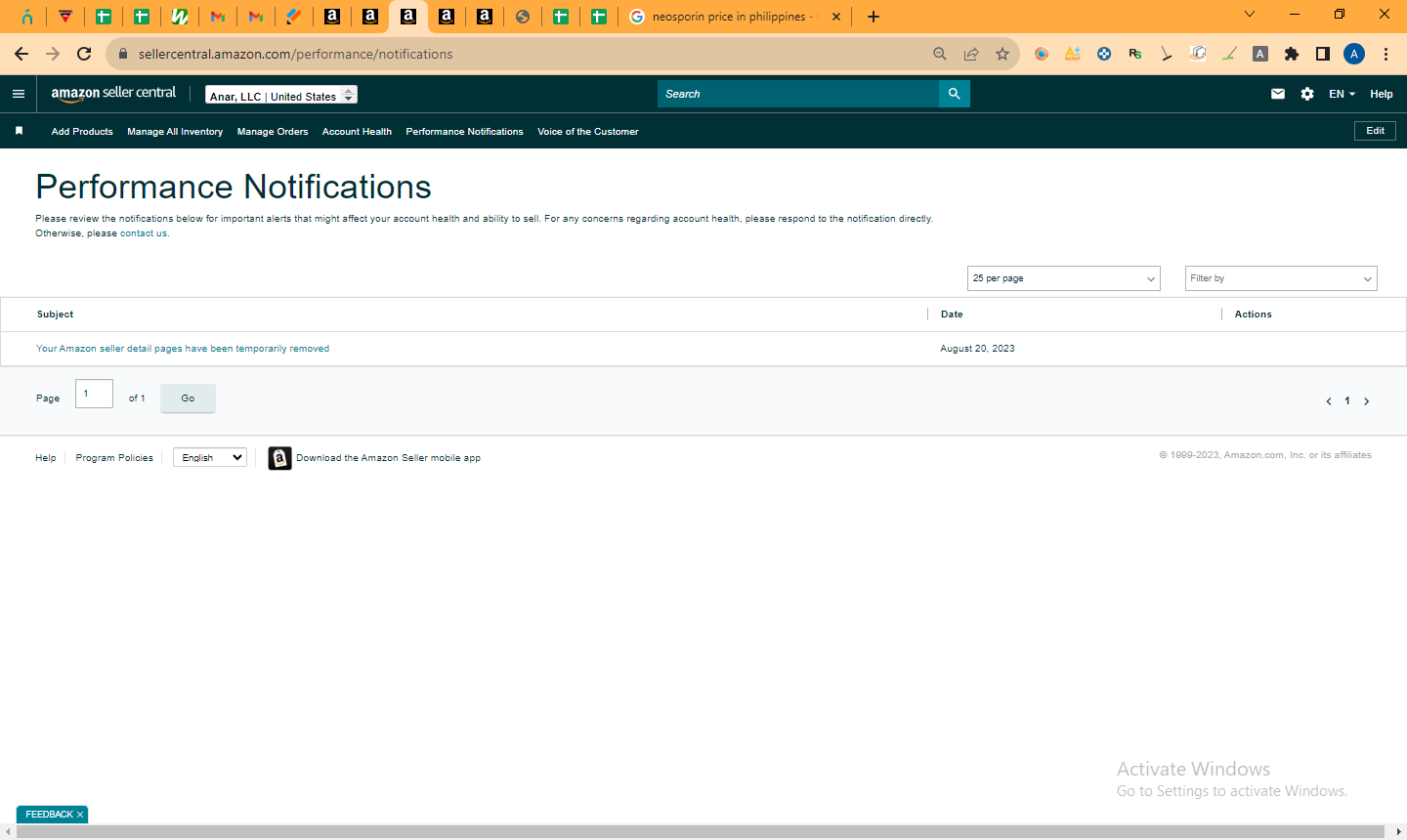Click the bookmark icon in navigation bar
1407x840 pixels.
[19, 131]
